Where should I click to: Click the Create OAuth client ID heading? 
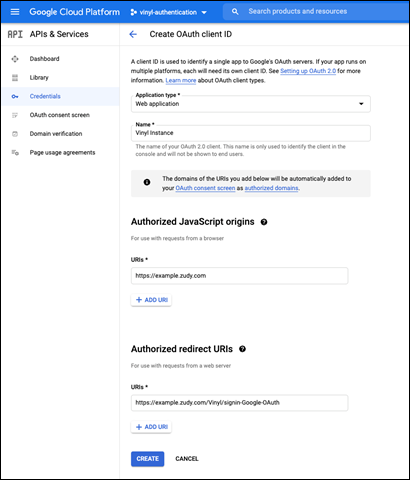click(x=191, y=34)
